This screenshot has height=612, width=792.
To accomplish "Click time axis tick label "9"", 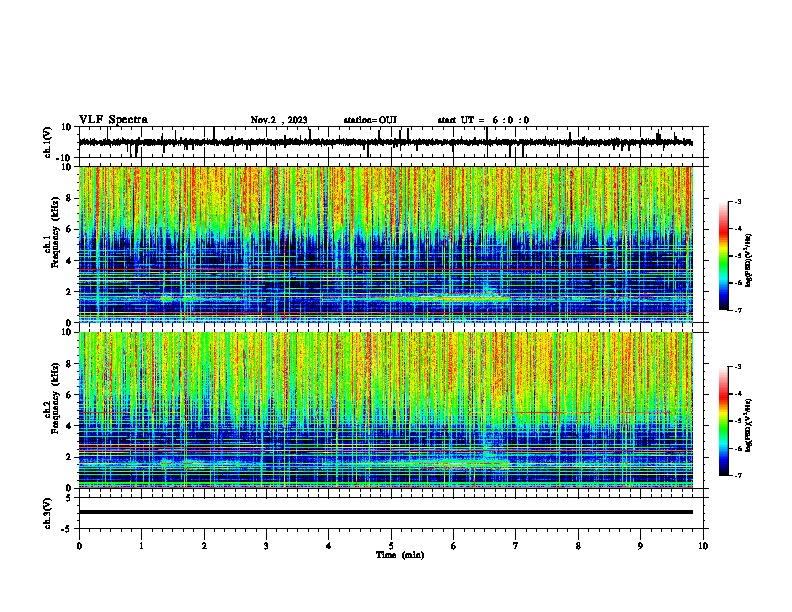I will pos(640,546).
